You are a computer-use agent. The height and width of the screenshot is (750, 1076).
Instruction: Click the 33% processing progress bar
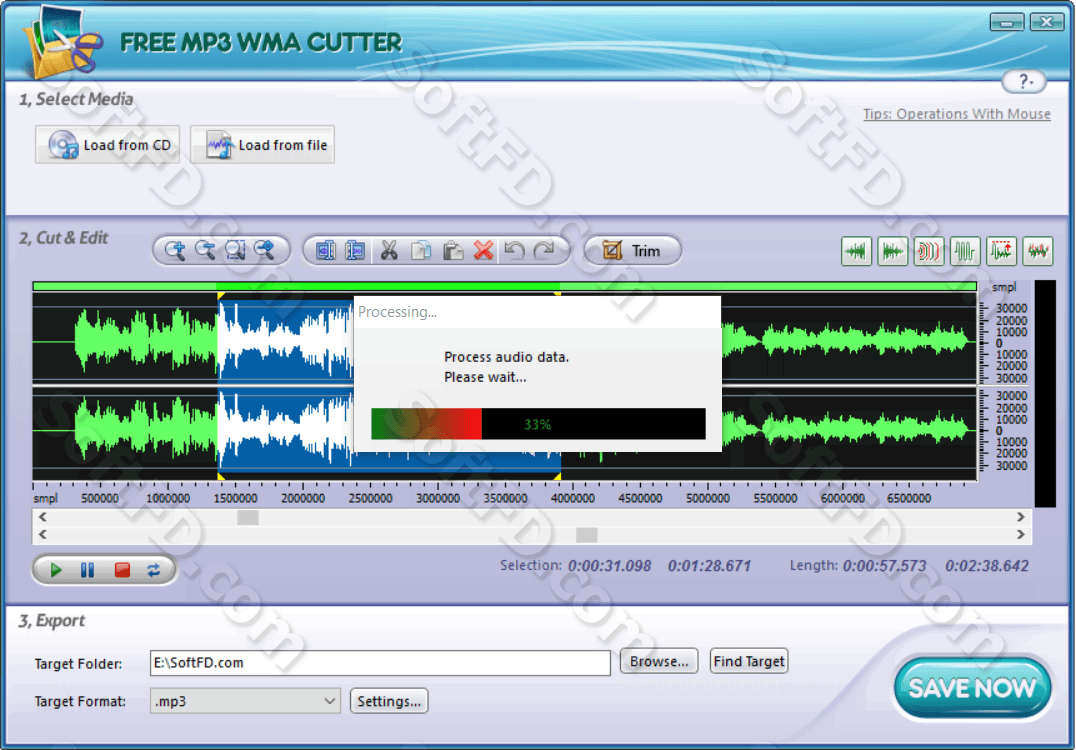(538, 424)
